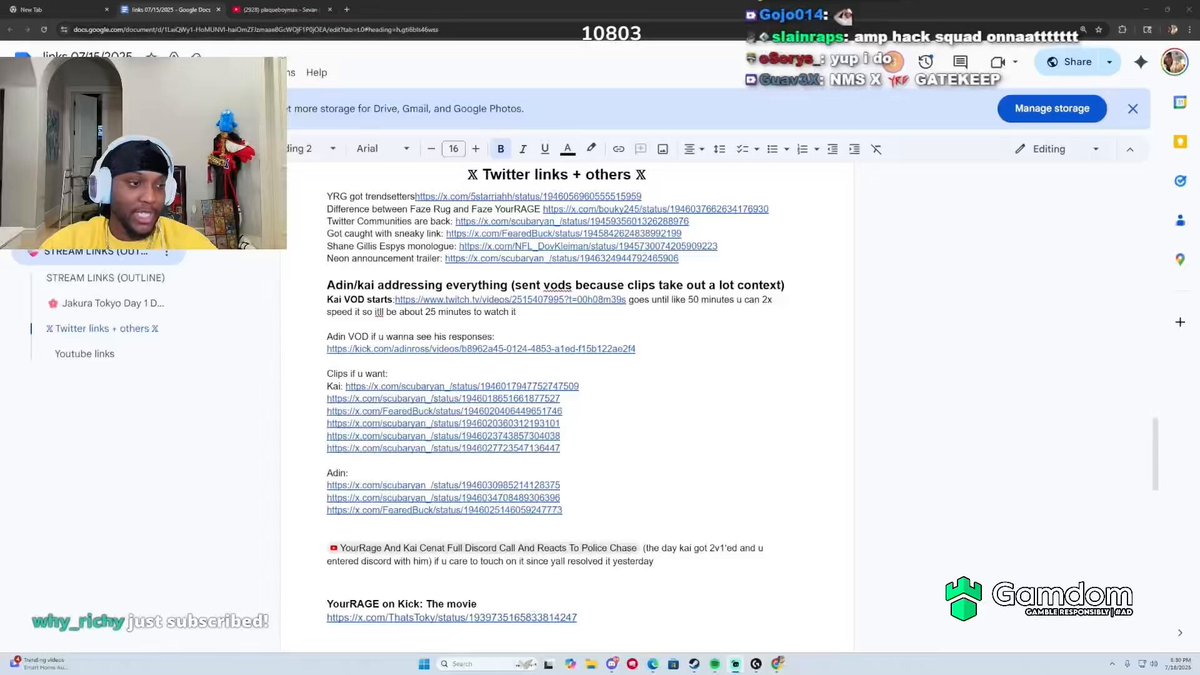Open the Share options dropdown arrow
Viewport: 1200px width, 675px height.
pyautogui.click(x=1109, y=62)
